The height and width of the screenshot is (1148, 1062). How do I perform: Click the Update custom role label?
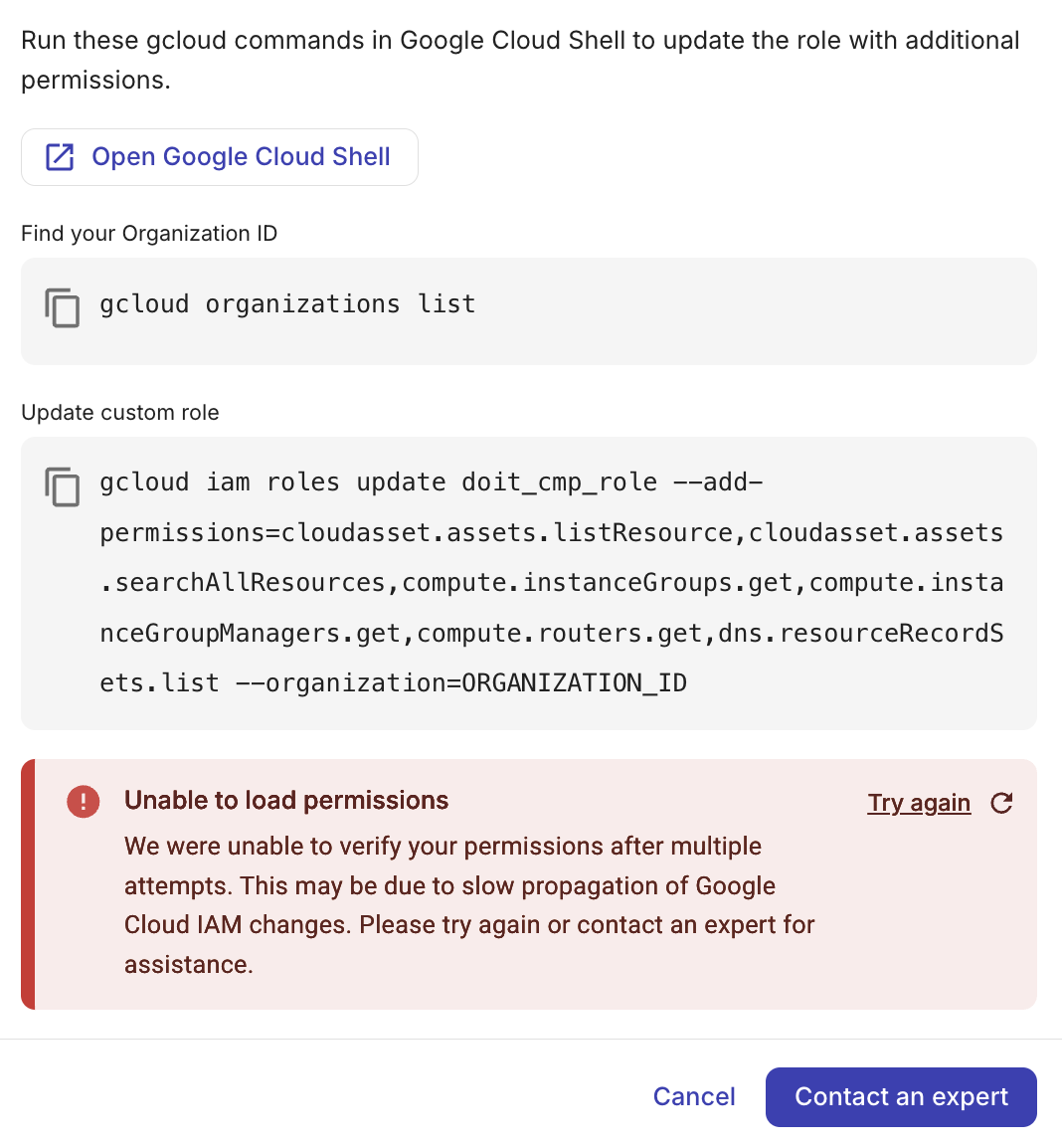(119, 412)
